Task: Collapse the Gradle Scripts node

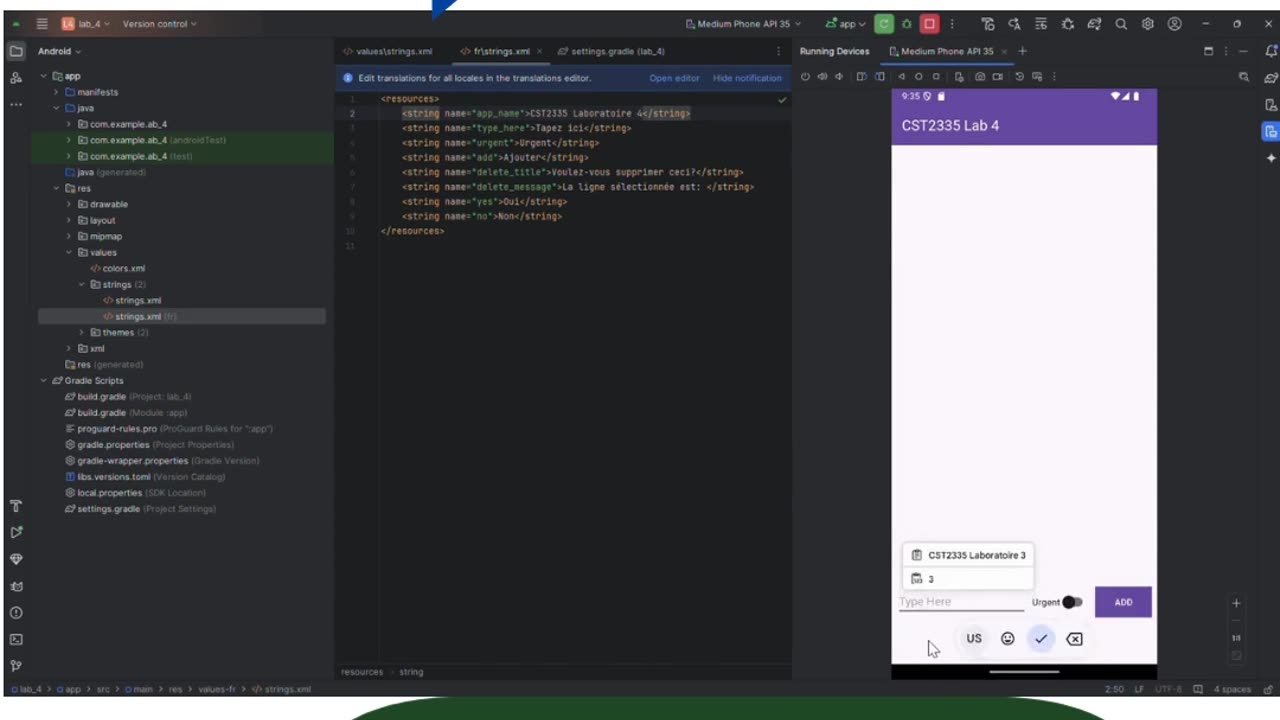Action: pyautogui.click(x=44, y=380)
